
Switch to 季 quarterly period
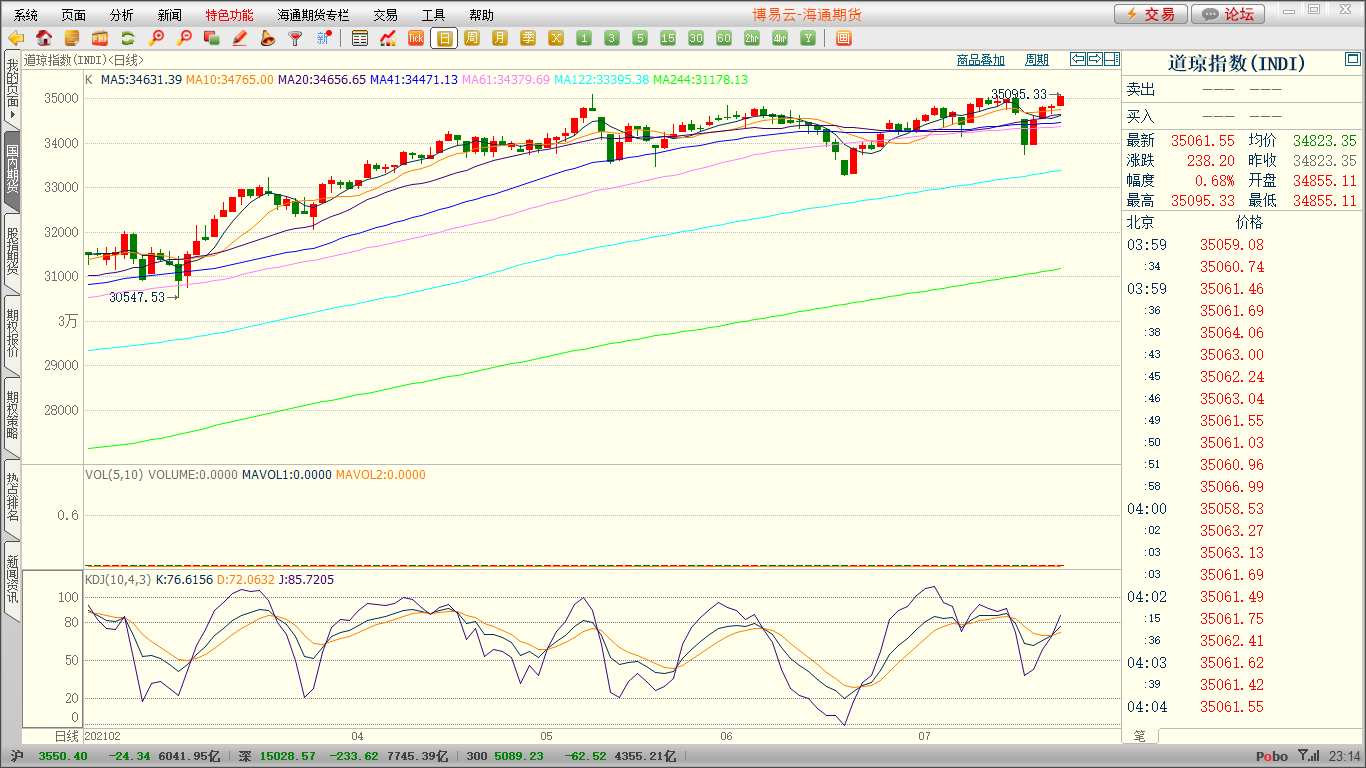click(528, 39)
